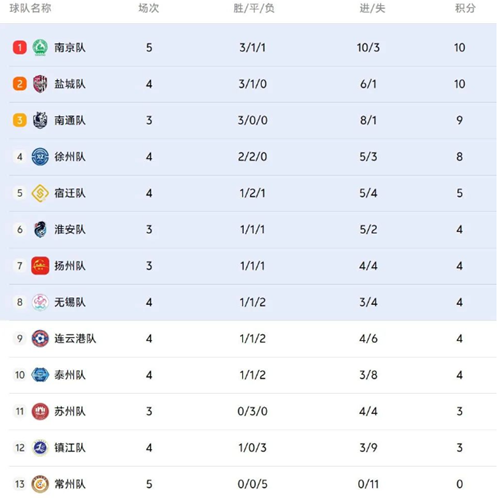Open the 镇江队 team emblem
500x504 pixels.
(x=40, y=447)
